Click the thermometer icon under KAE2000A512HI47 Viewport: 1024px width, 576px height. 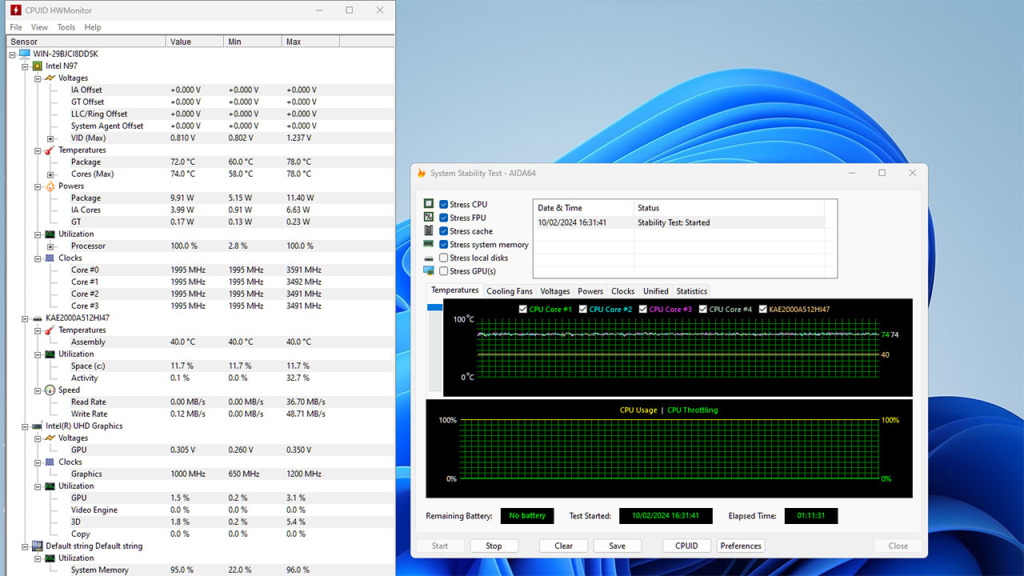tap(50, 330)
